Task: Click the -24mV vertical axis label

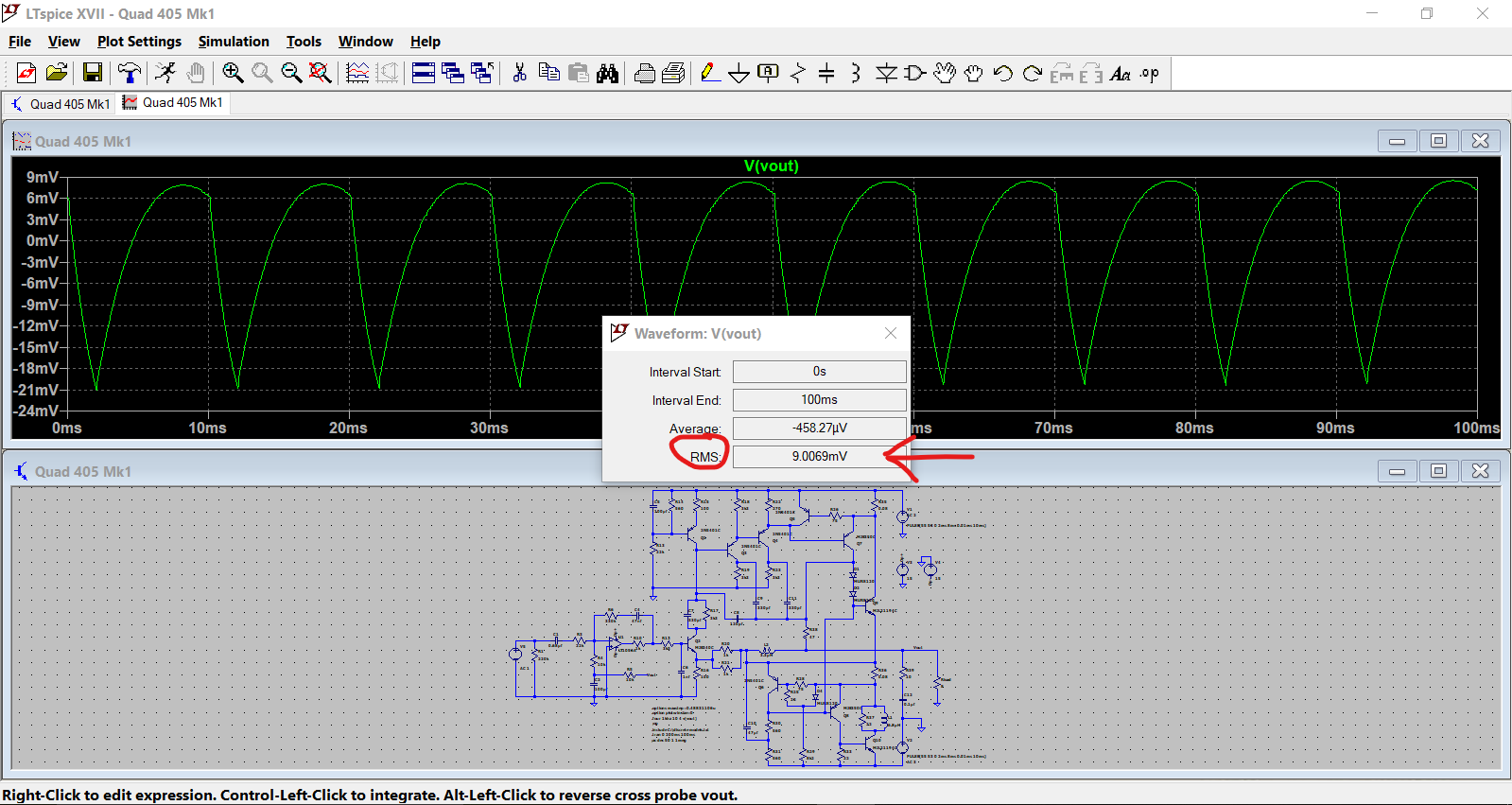Action: 36,411
